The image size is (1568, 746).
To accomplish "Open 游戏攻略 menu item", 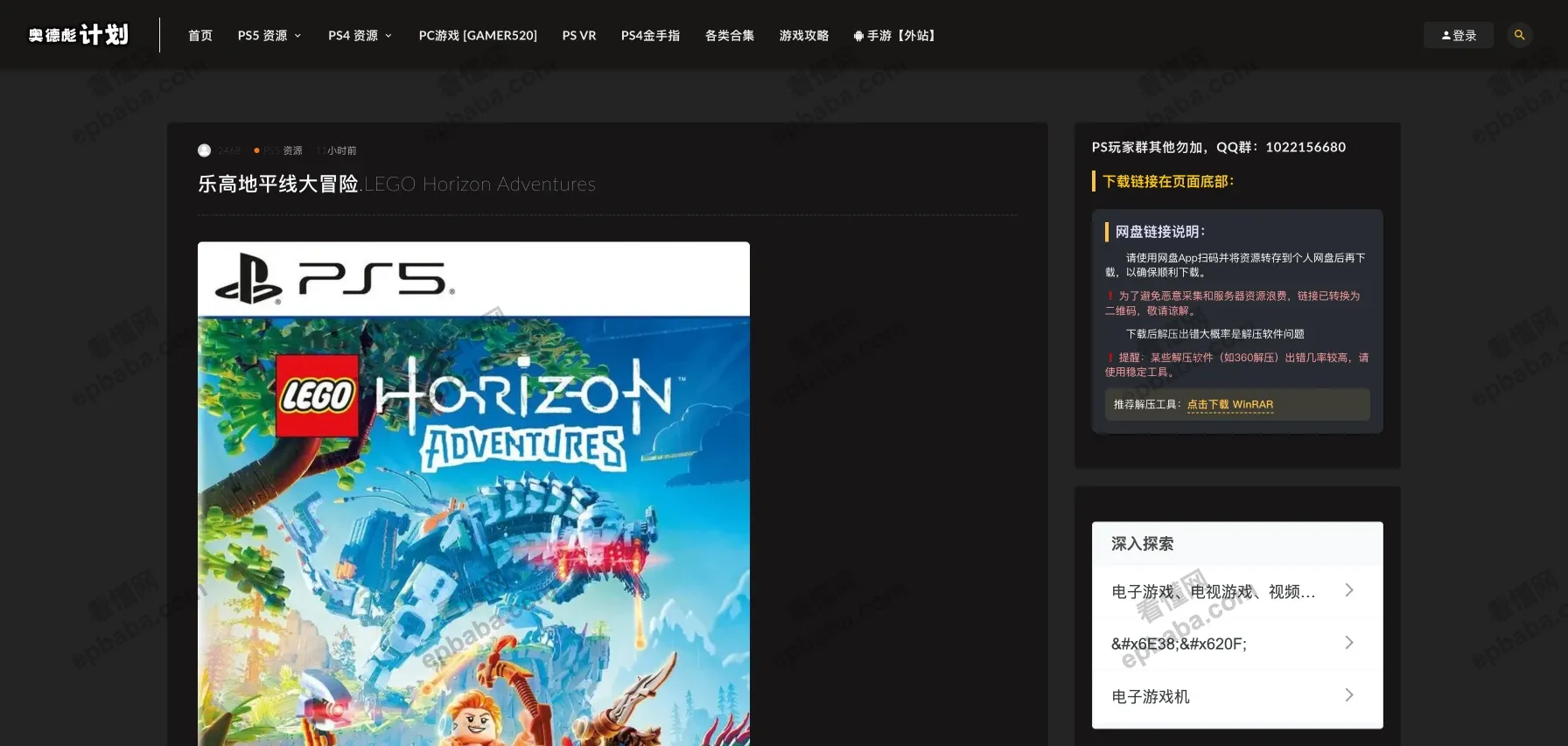I will click(804, 35).
